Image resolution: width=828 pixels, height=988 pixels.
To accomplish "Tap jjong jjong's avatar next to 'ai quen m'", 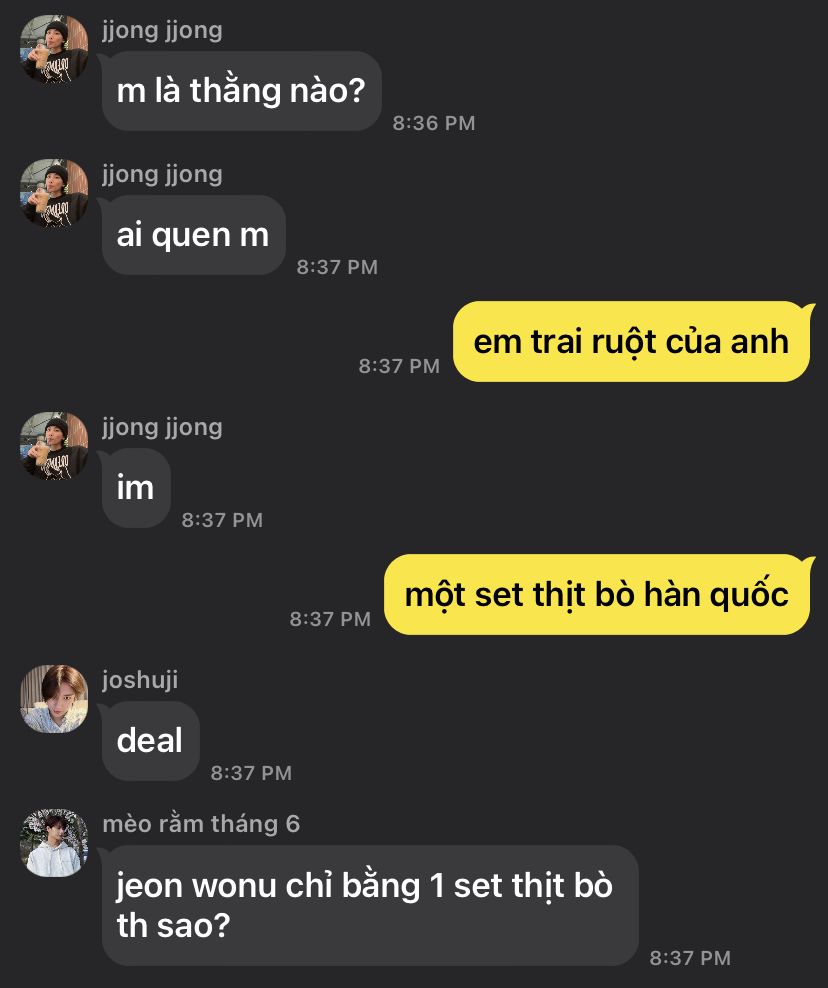I will coord(54,193).
